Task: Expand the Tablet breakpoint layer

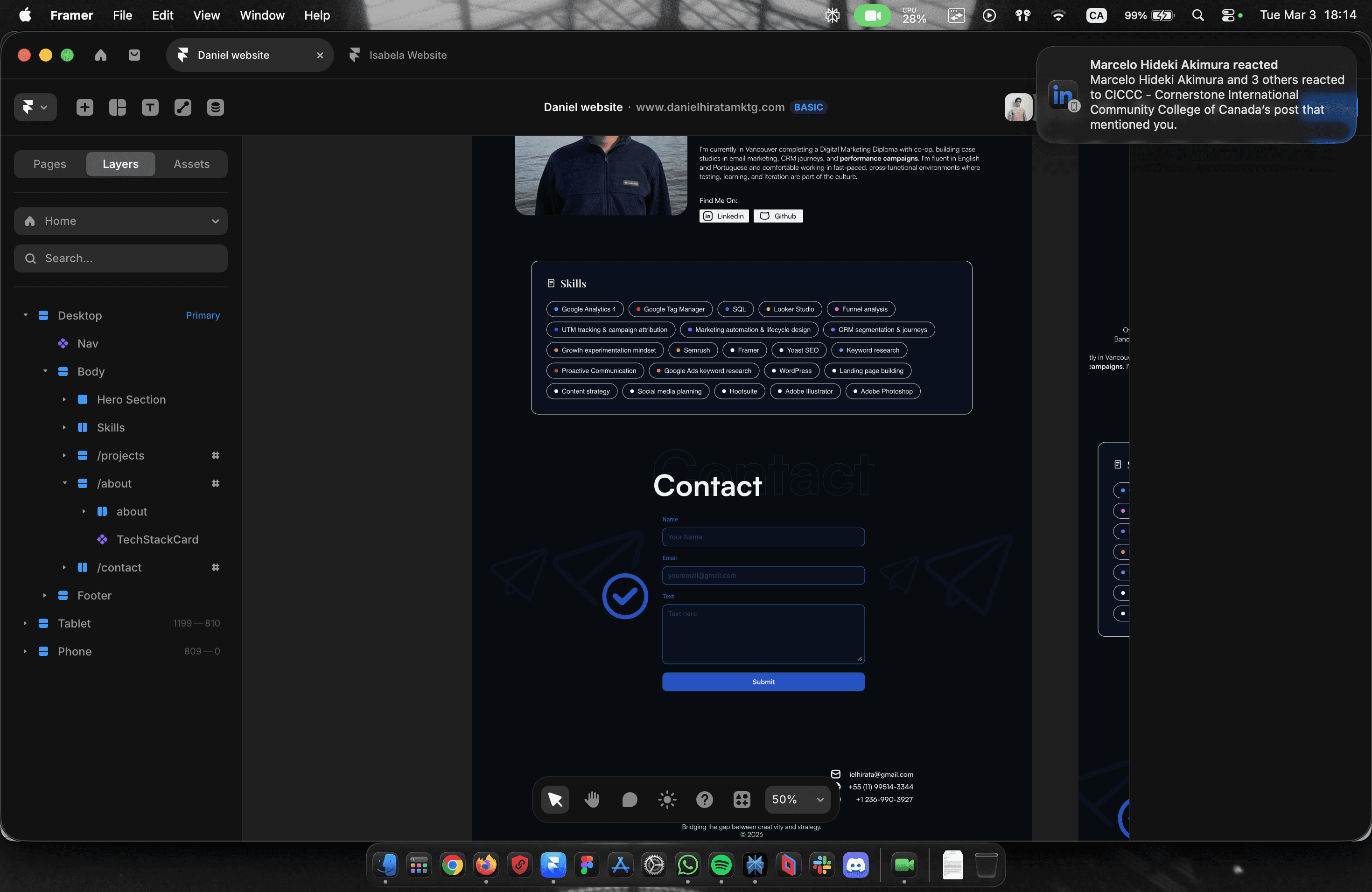Action: tap(25, 623)
